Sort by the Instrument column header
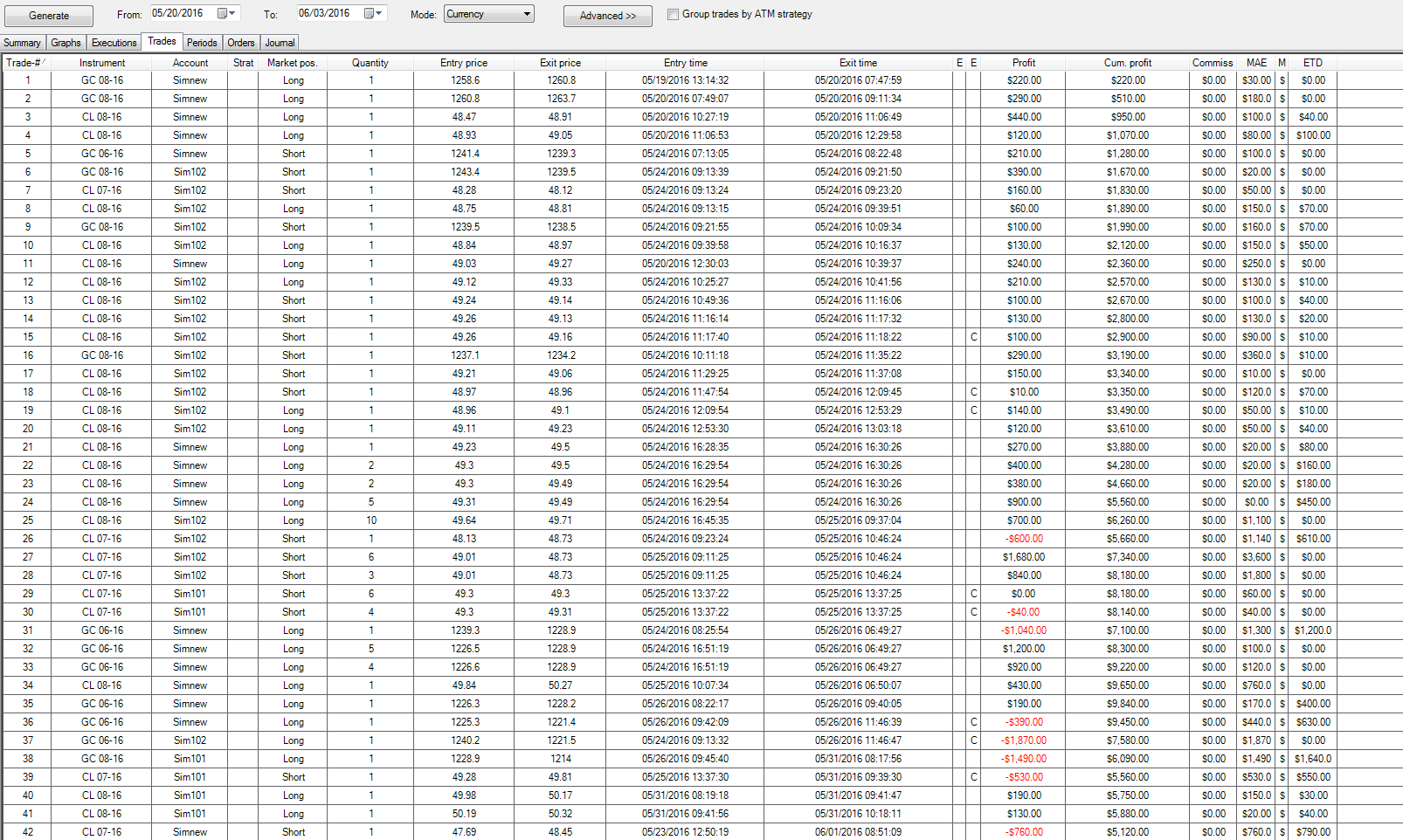This screenshot has width=1403, height=840. (102, 63)
